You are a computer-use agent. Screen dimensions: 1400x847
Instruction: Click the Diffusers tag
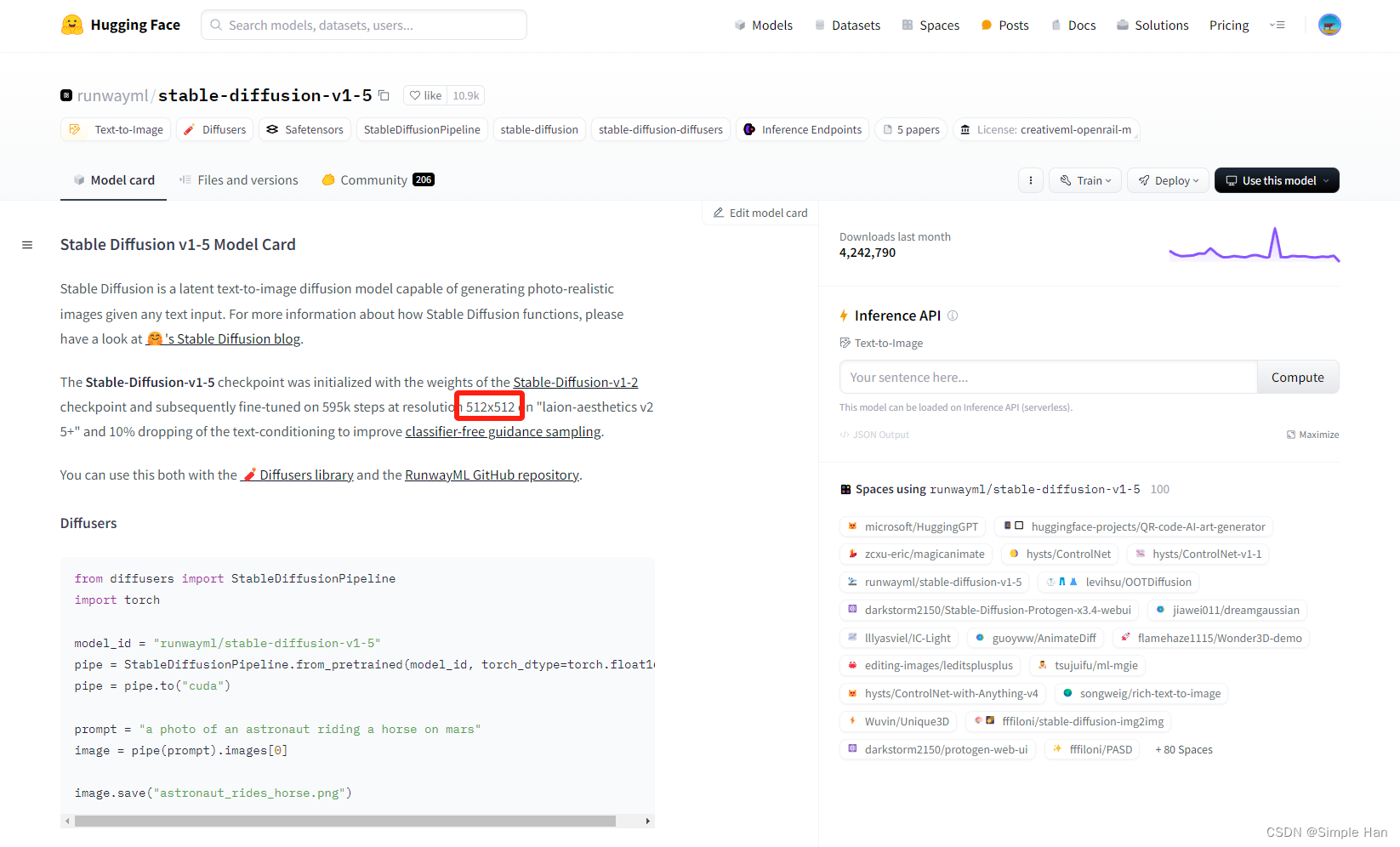tap(215, 129)
